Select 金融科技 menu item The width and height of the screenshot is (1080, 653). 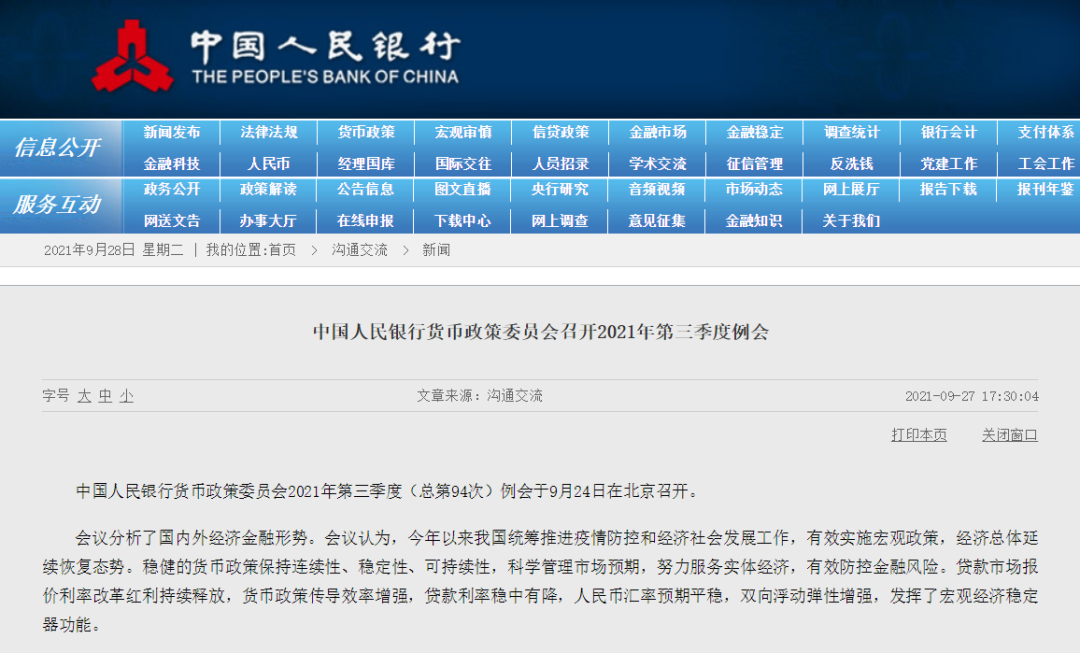172,163
